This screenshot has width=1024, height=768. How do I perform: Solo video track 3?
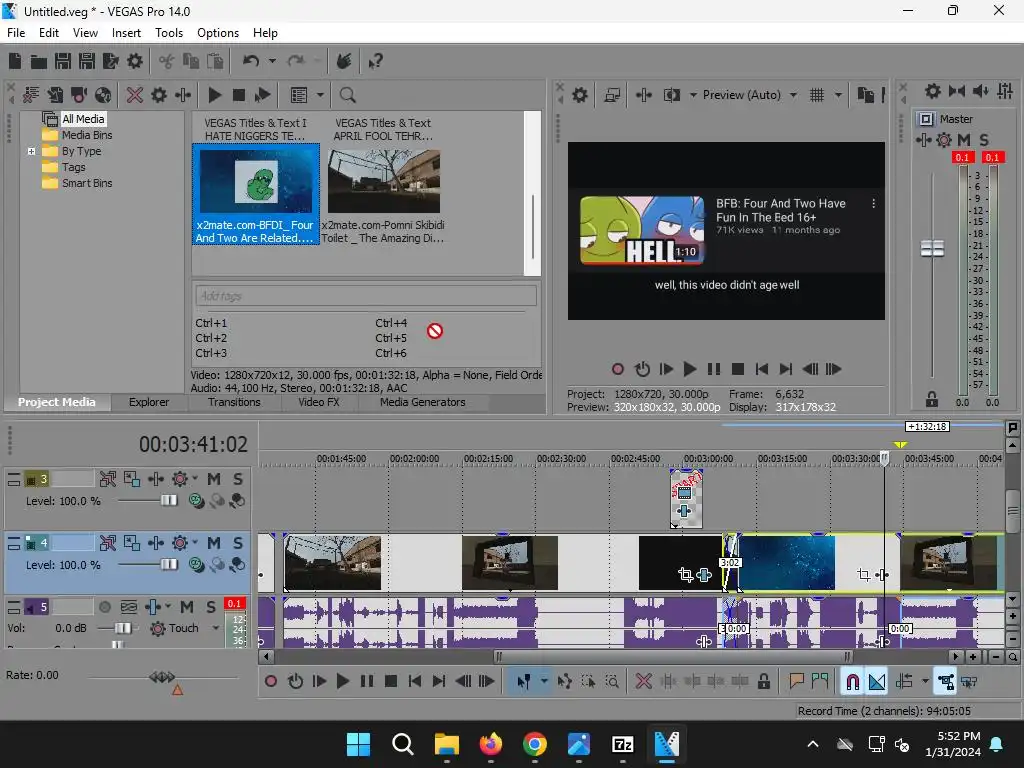tap(238, 479)
